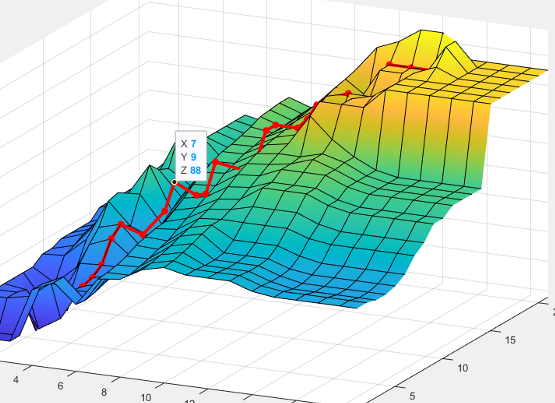
Task: Click axis tick label '5' below the 10
Action: [412, 396]
